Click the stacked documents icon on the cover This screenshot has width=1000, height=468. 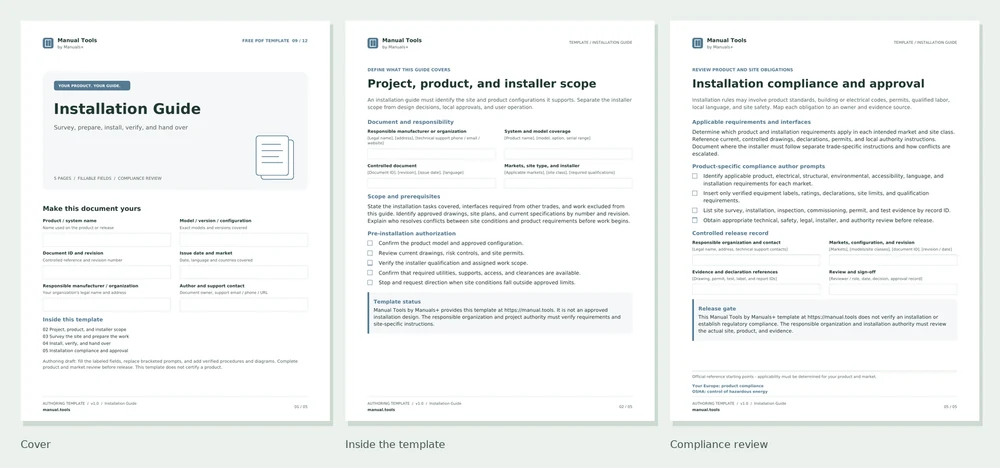click(275, 157)
